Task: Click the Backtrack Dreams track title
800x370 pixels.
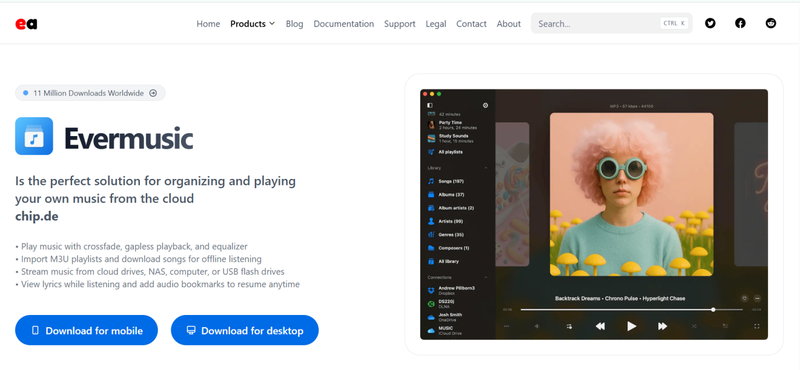Action: pos(620,298)
